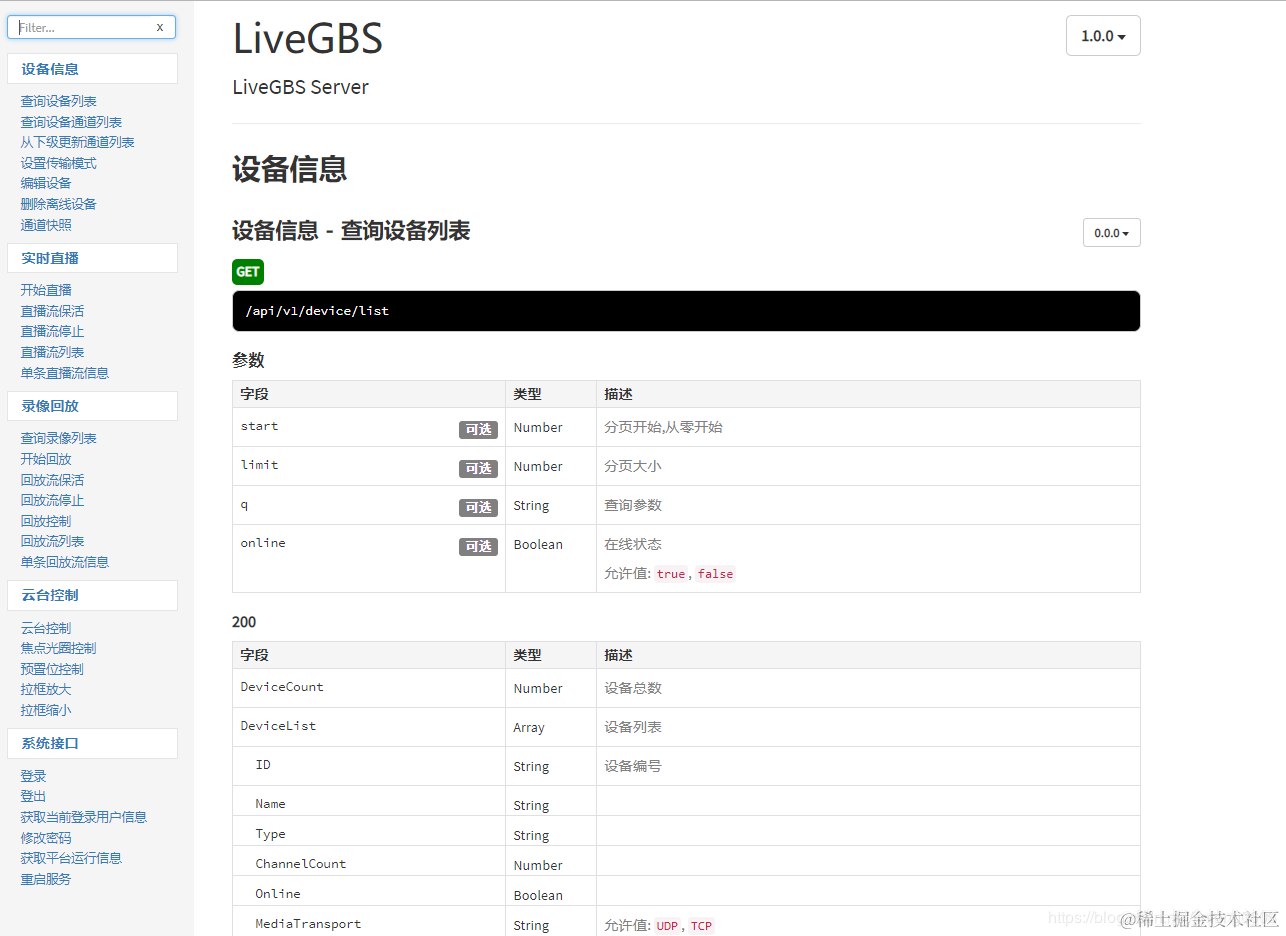
Task: Clear the filter with the x button
Action: [160, 27]
